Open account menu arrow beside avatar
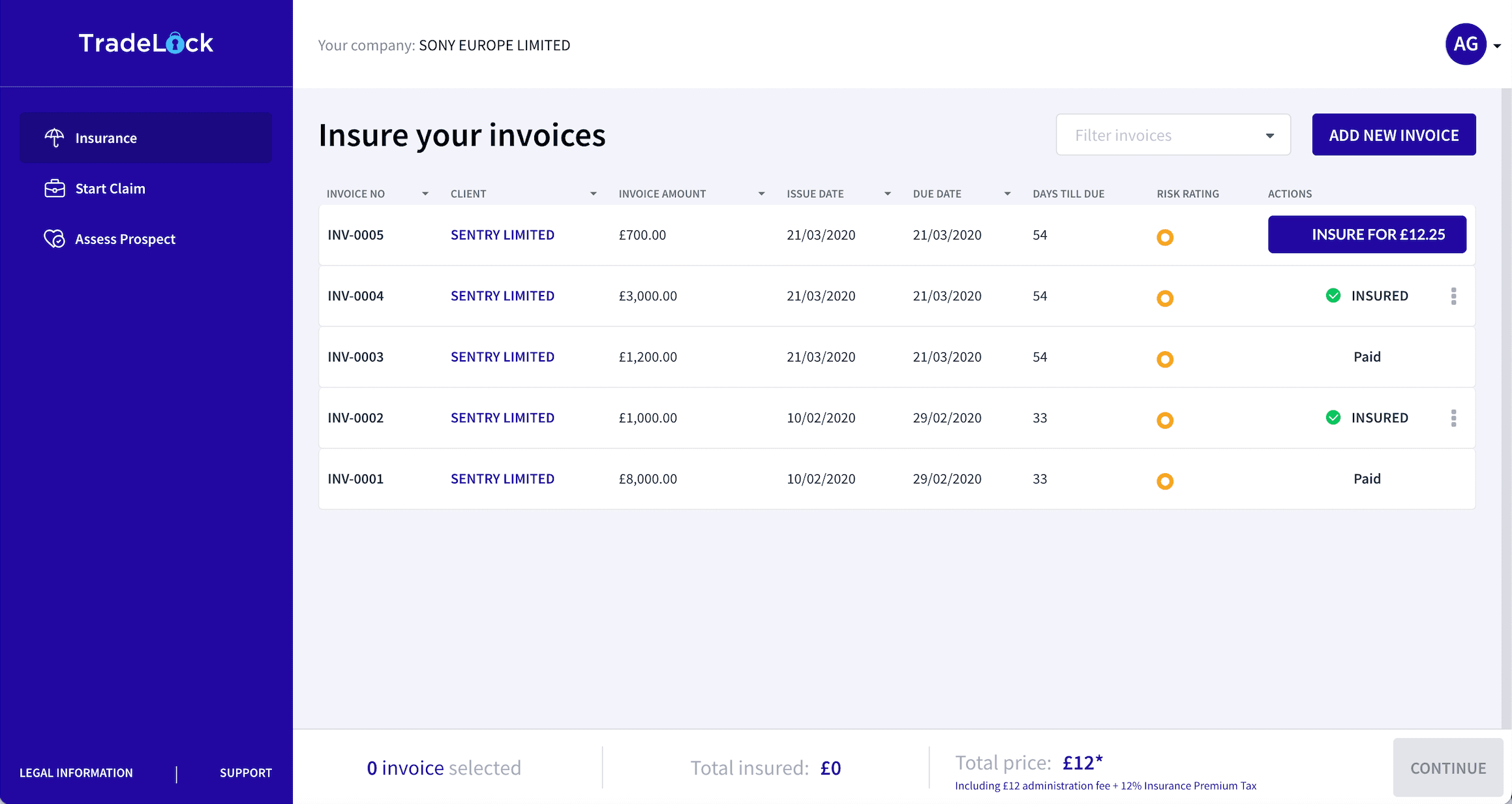Screen dimensions: 1512x804 coord(1498,46)
